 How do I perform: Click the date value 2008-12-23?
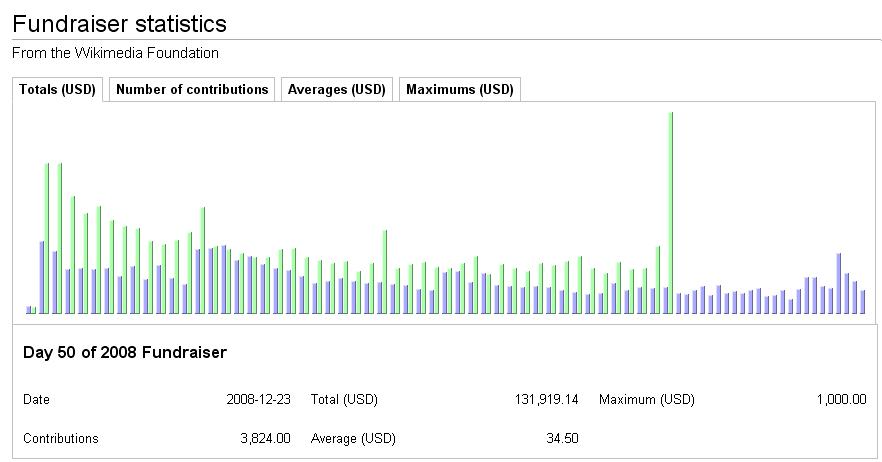pos(258,399)
